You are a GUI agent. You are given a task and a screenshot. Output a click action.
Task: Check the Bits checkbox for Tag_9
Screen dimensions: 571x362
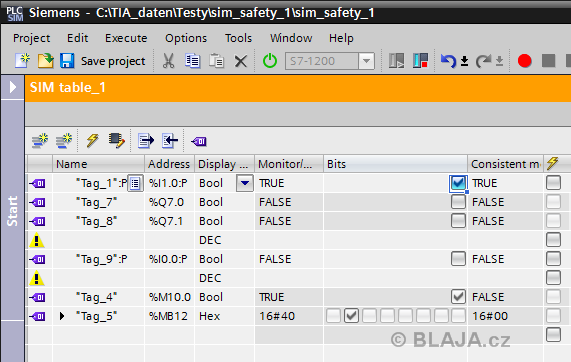458,259
